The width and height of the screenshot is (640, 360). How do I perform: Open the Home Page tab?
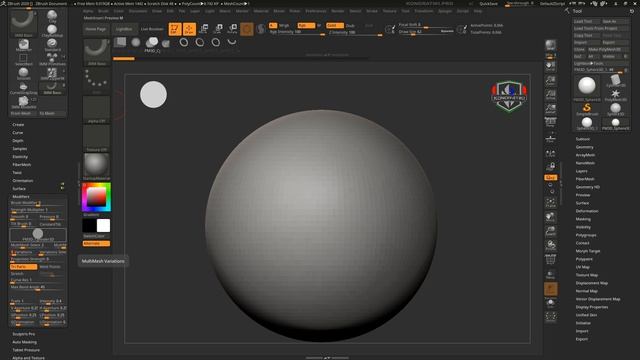pyautogui.click(x=96, y=29)
